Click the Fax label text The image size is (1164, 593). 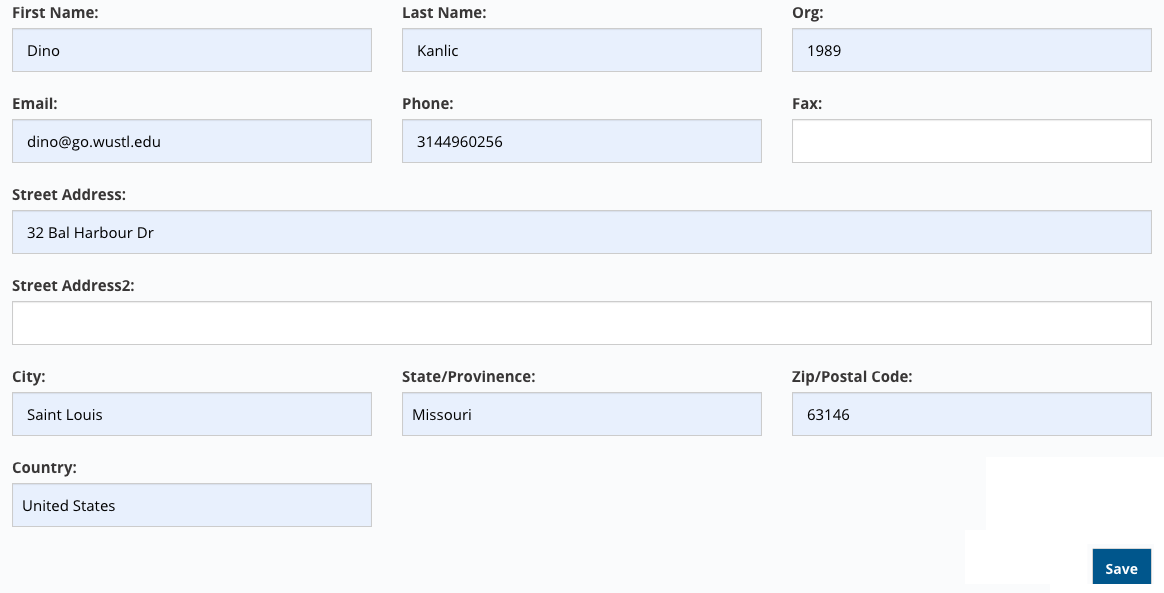(807, 104)
